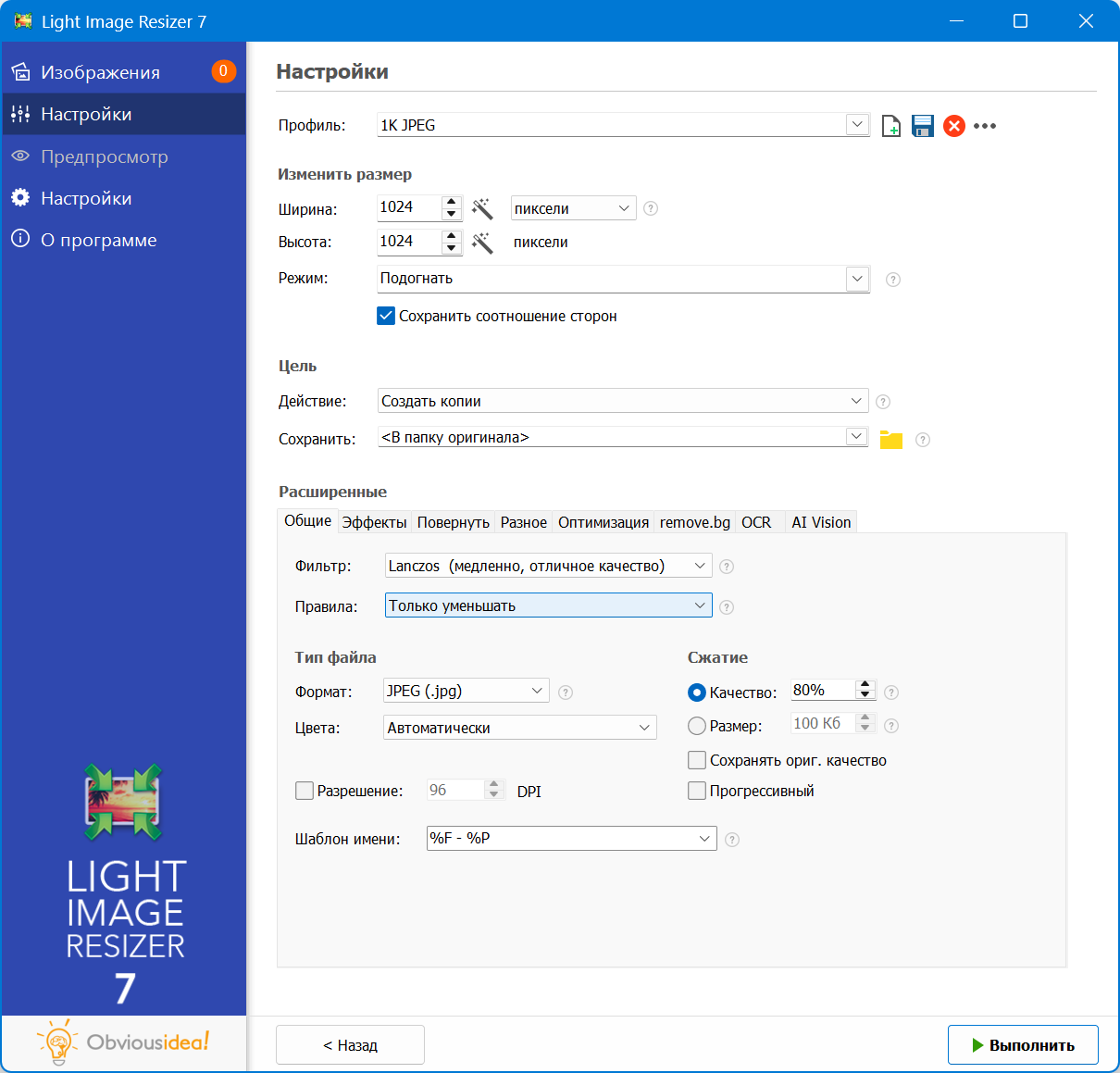Click the red delete profile icon
Viewport: 1120px width, 1073px height.
coord(954,126)
